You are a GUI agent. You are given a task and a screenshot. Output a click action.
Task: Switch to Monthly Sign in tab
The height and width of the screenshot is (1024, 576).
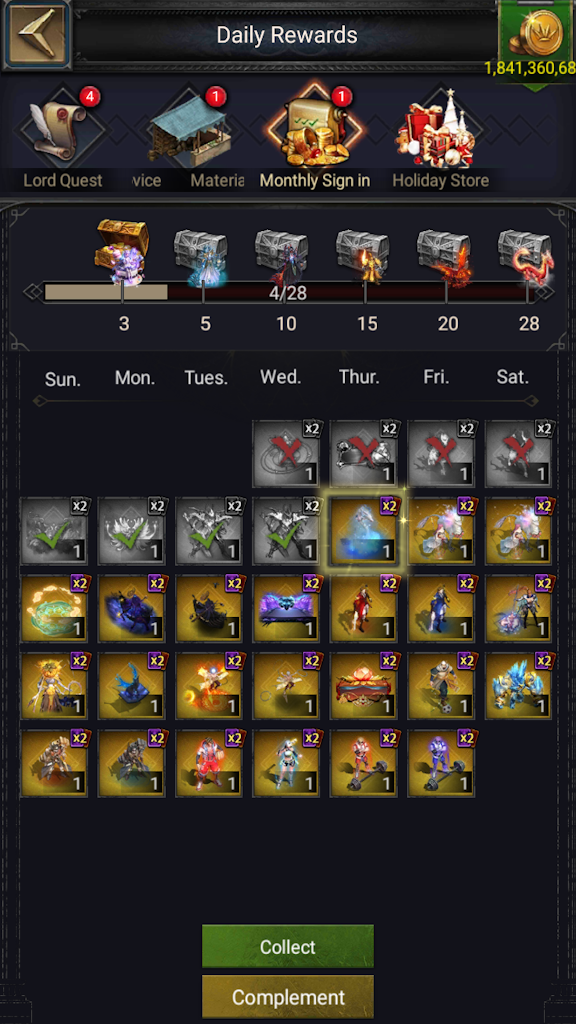coord(315,180)
